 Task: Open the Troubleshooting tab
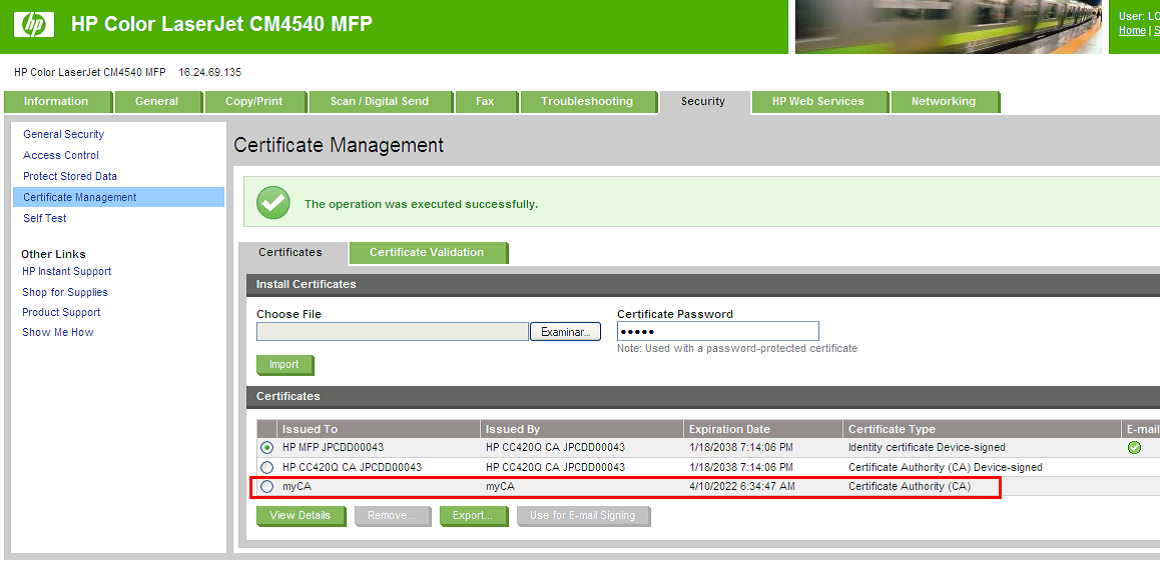coord(587,102)
